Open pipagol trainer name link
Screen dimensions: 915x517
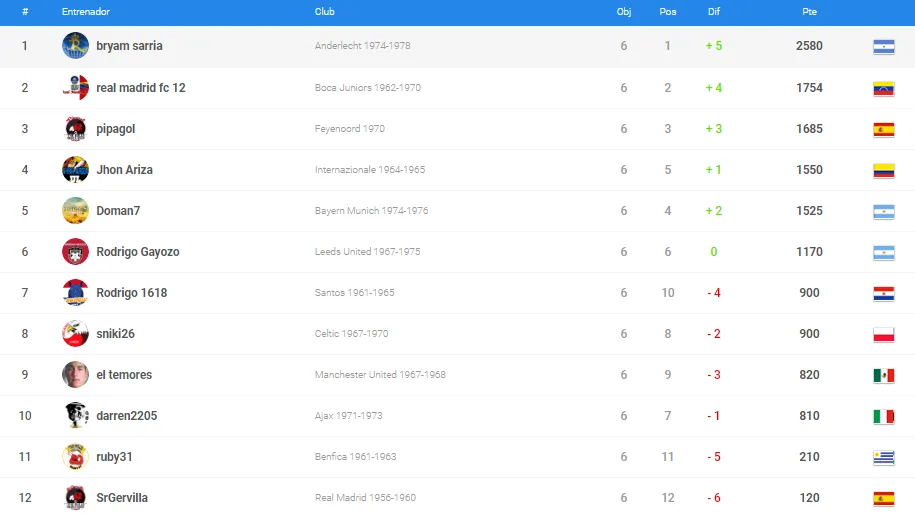pos(116,129)
